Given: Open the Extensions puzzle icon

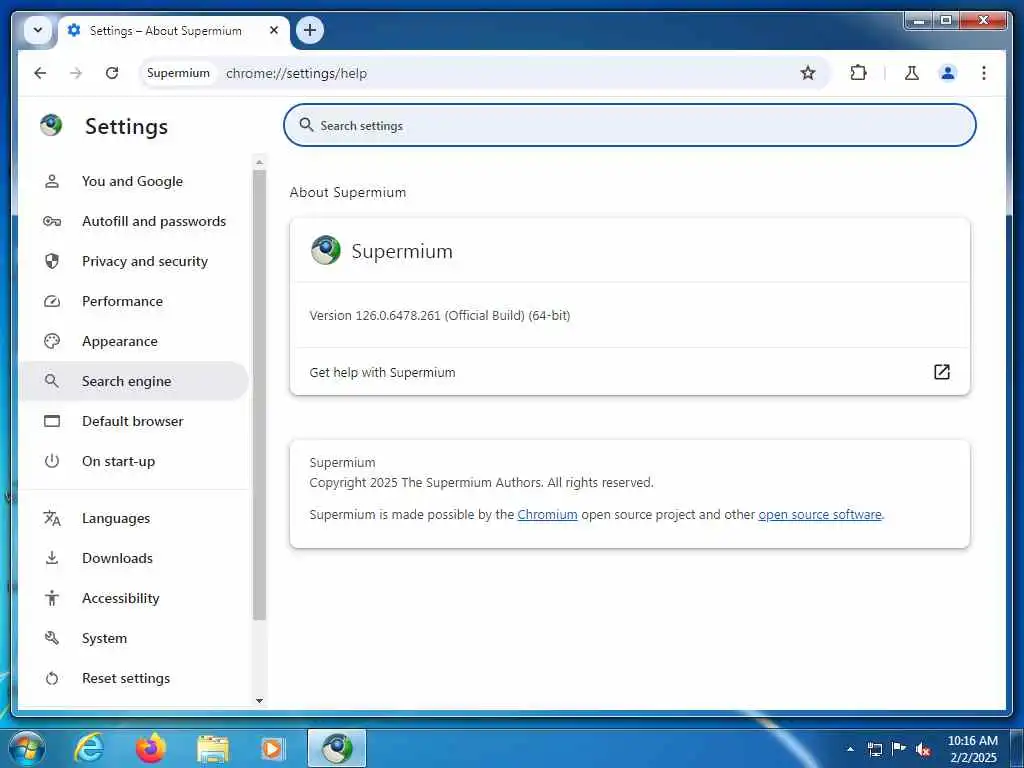Looking at the screenshot, I should click(858, 73).
